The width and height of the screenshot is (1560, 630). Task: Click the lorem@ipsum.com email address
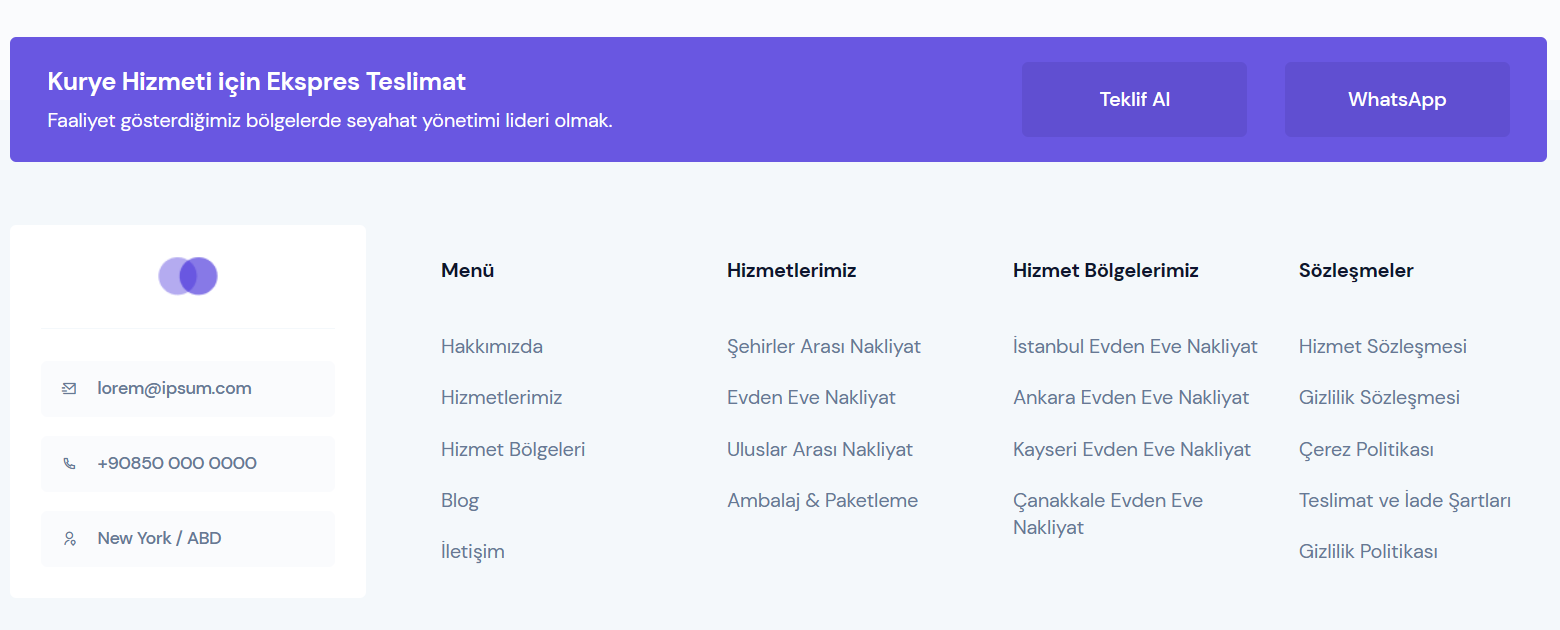click(x=174, y=388)
